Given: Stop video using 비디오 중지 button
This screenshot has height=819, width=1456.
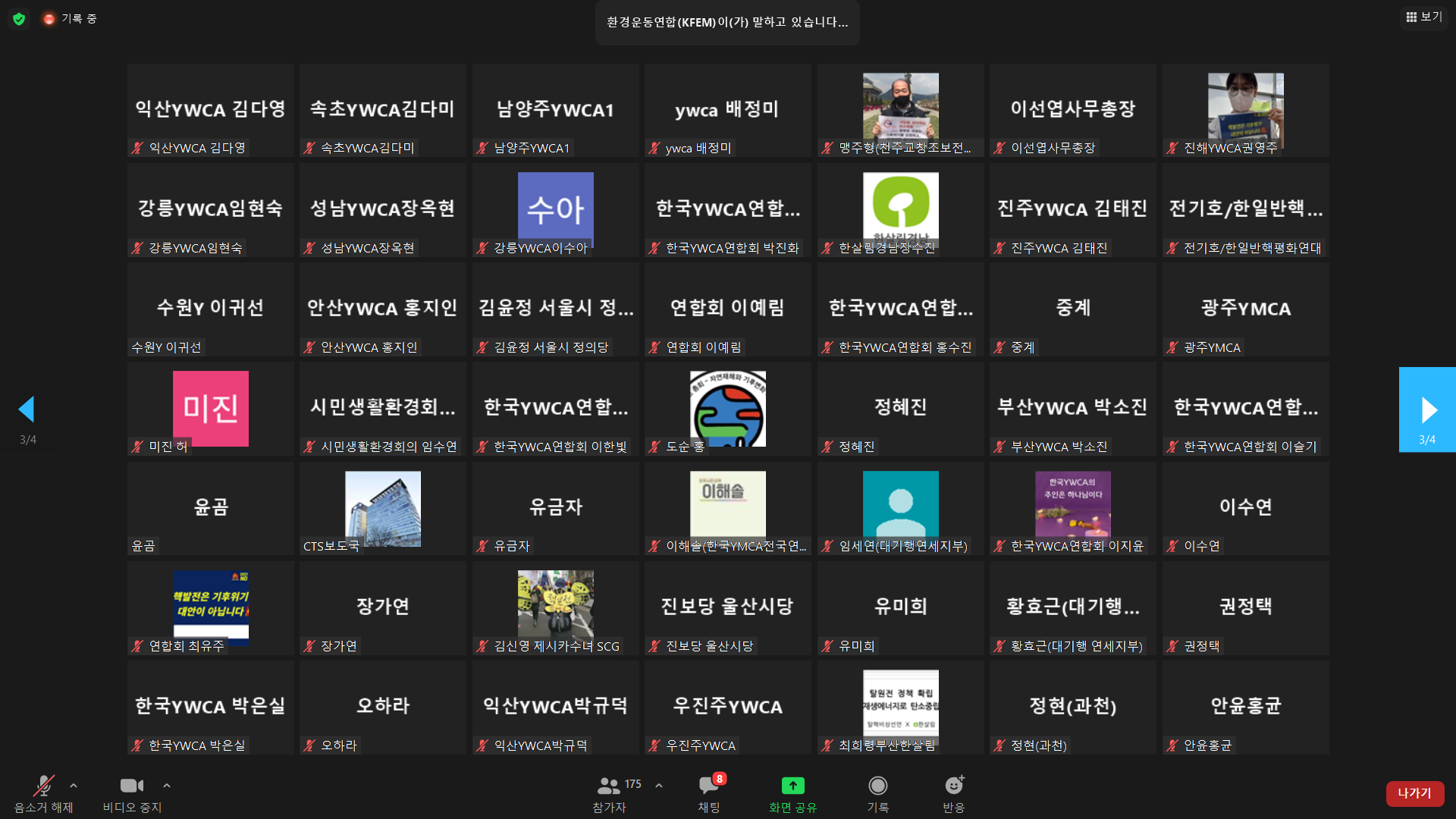Looking at the screenshot, I should point(132,793).
